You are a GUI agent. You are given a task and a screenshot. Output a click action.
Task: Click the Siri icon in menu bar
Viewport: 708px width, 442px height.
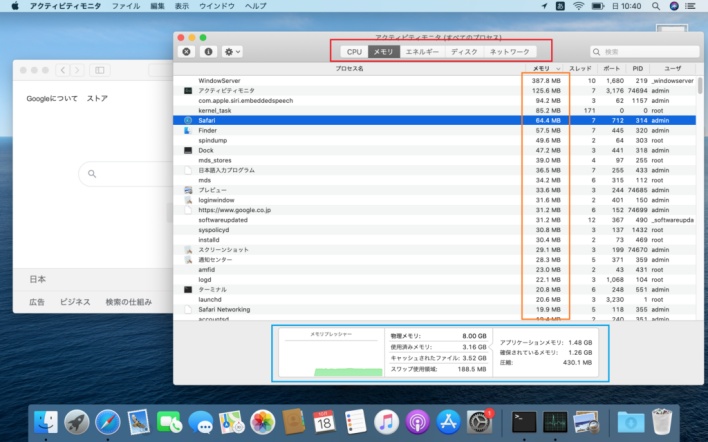(674, 6)
